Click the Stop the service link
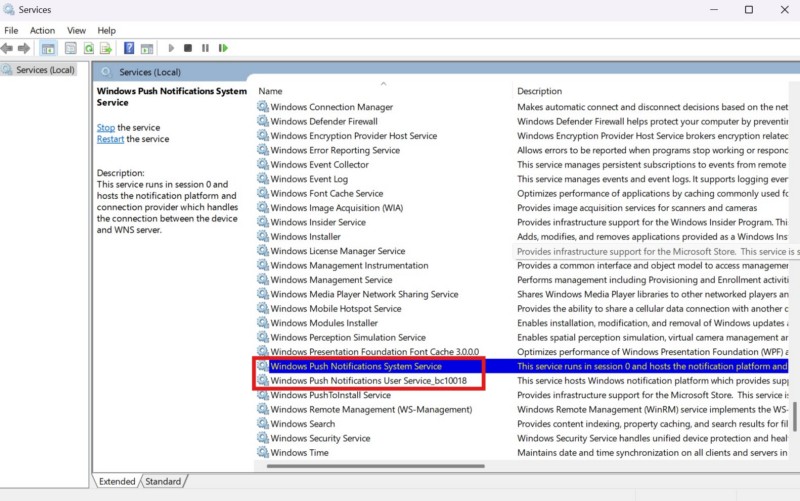The image size is (800, 501). (106, 128)
